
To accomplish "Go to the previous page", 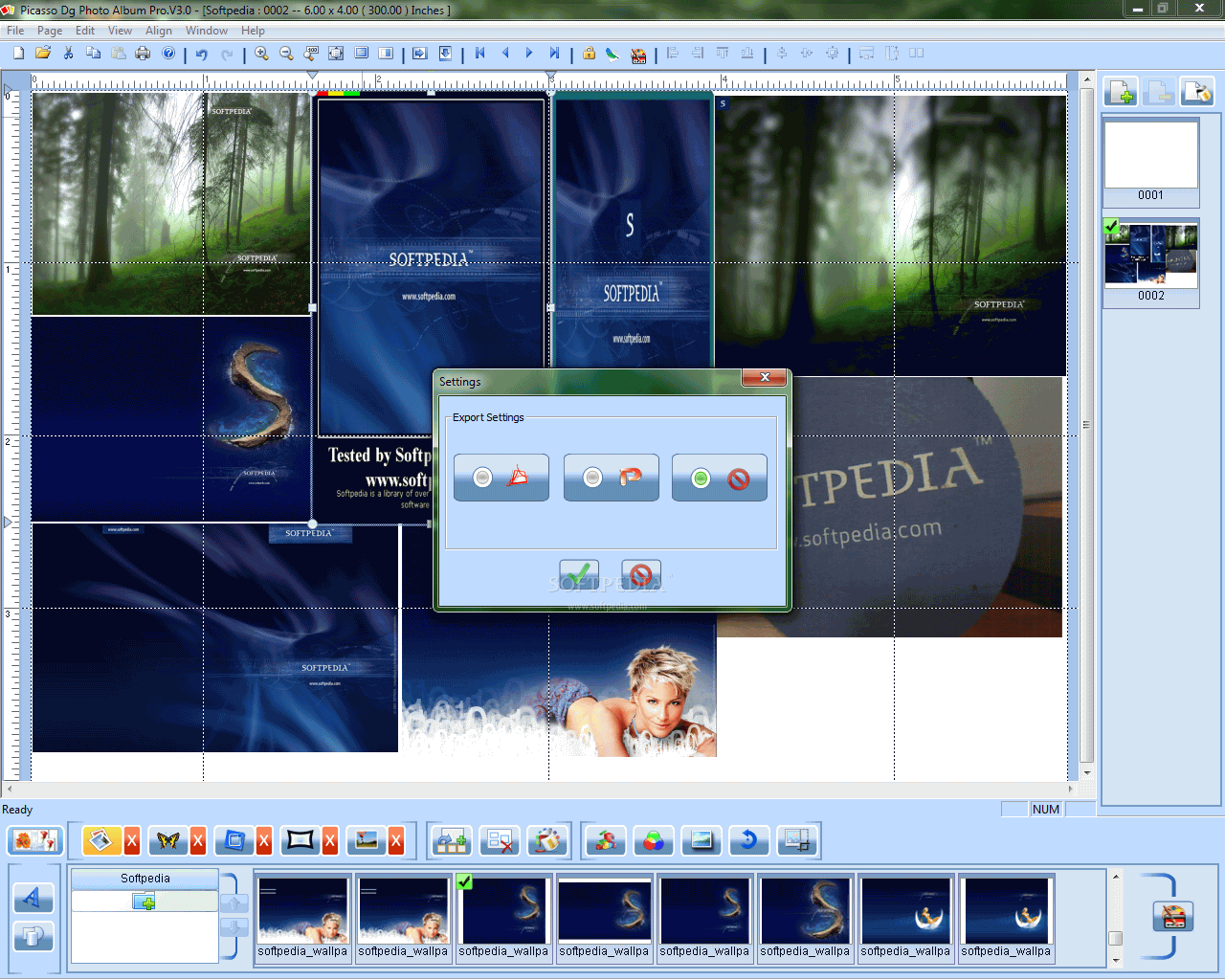I will [504, 54].
